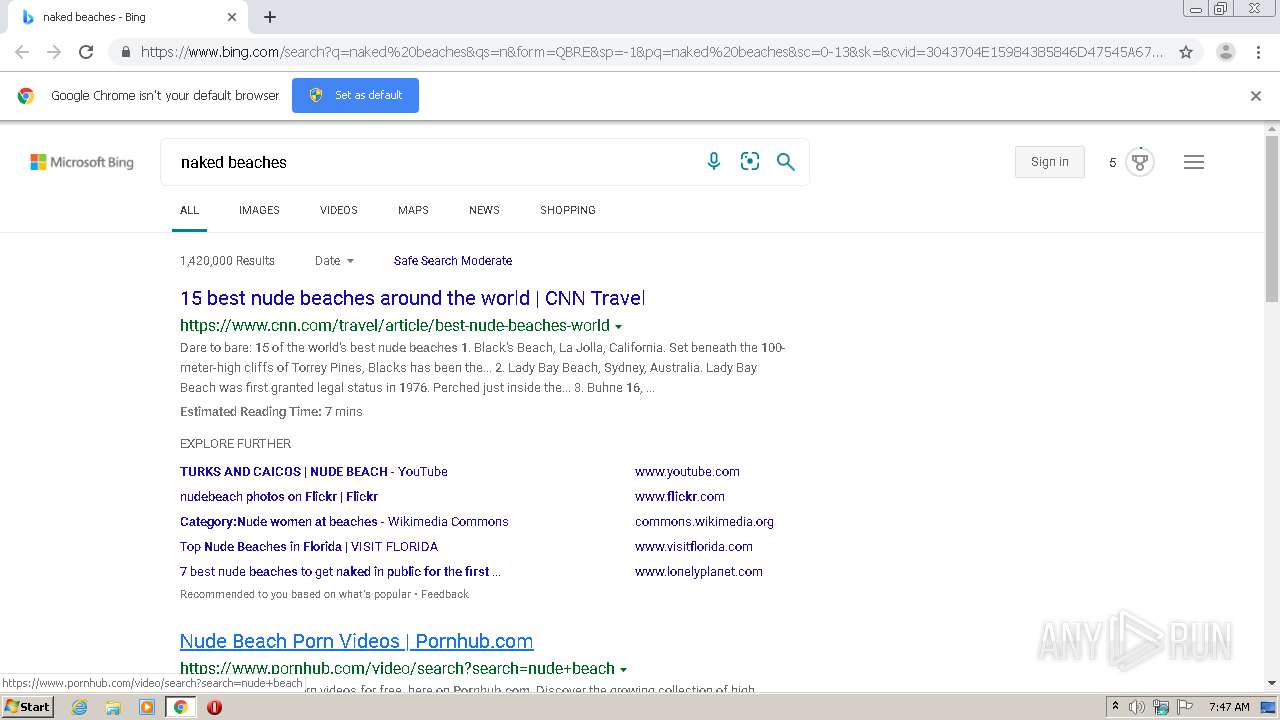Go forward in browser history
The width and height of the screenshot is (1280, 720).
coord(54,52)
